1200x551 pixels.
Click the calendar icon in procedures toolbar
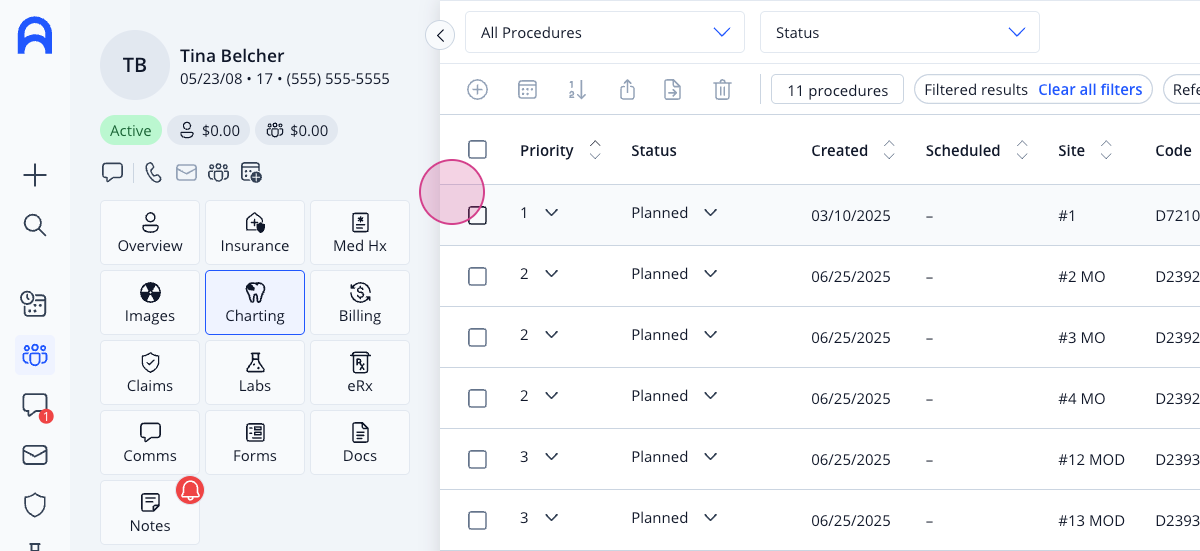click(527, 90)
